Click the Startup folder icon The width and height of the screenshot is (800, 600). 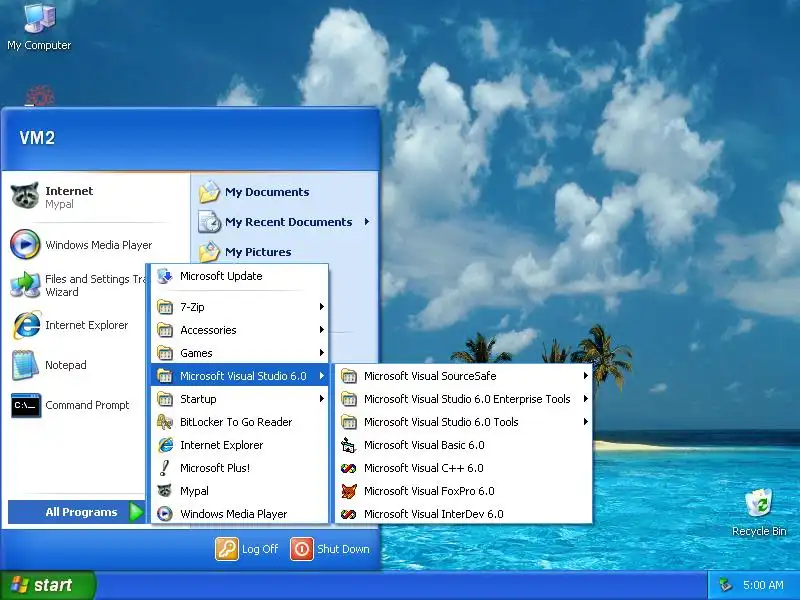click(165, 398)
